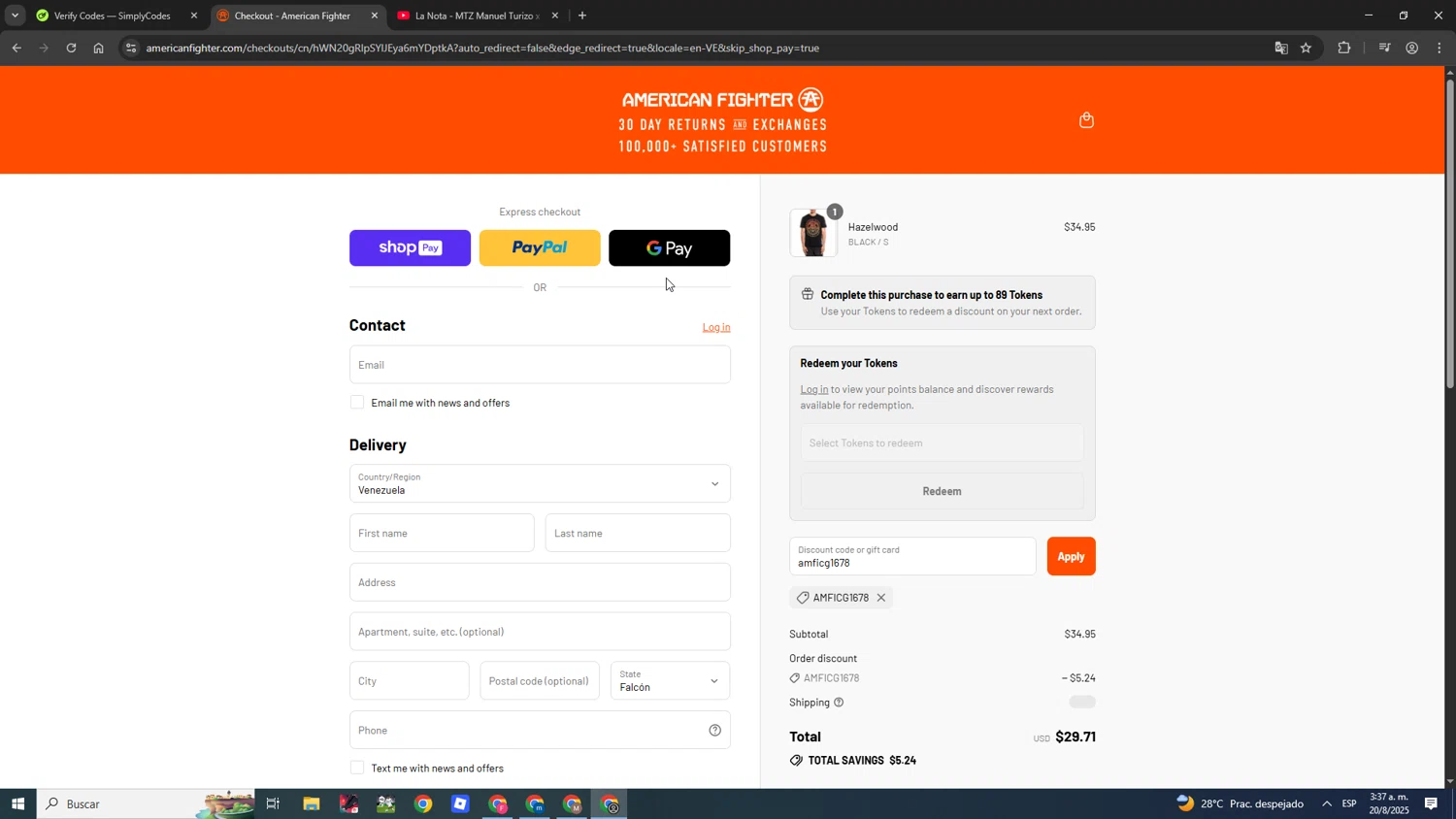1456x819 pixels.
Task: Translate this page icon
Action: (1281, 48)
